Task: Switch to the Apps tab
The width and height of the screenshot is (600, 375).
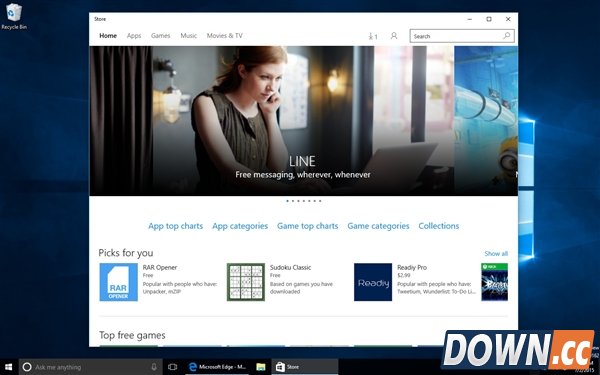Action: (134, 36)
